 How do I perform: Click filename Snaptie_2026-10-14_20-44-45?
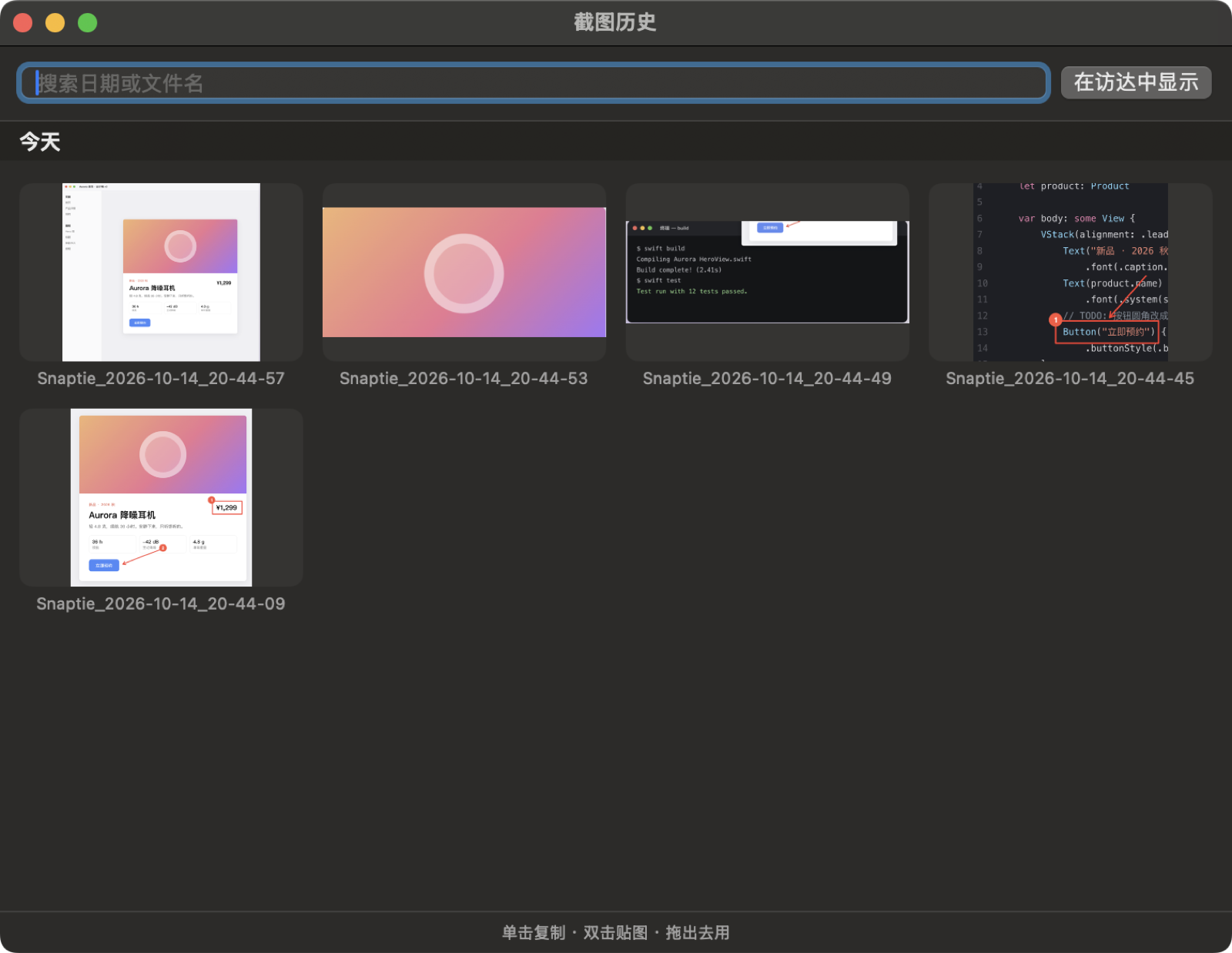(1070, 379)
